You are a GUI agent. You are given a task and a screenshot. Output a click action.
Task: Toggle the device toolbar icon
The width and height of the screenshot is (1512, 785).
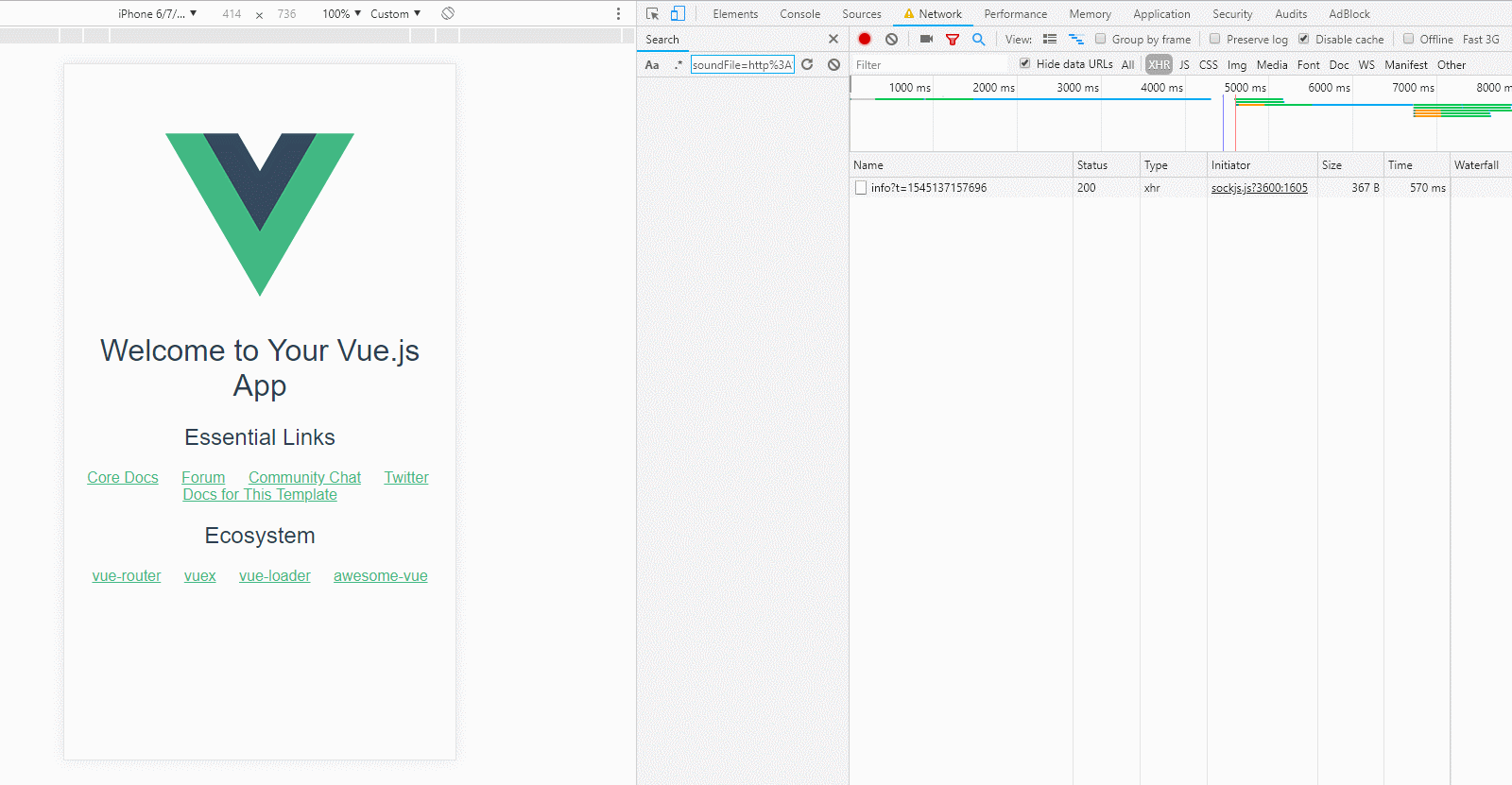pos(678,14)
